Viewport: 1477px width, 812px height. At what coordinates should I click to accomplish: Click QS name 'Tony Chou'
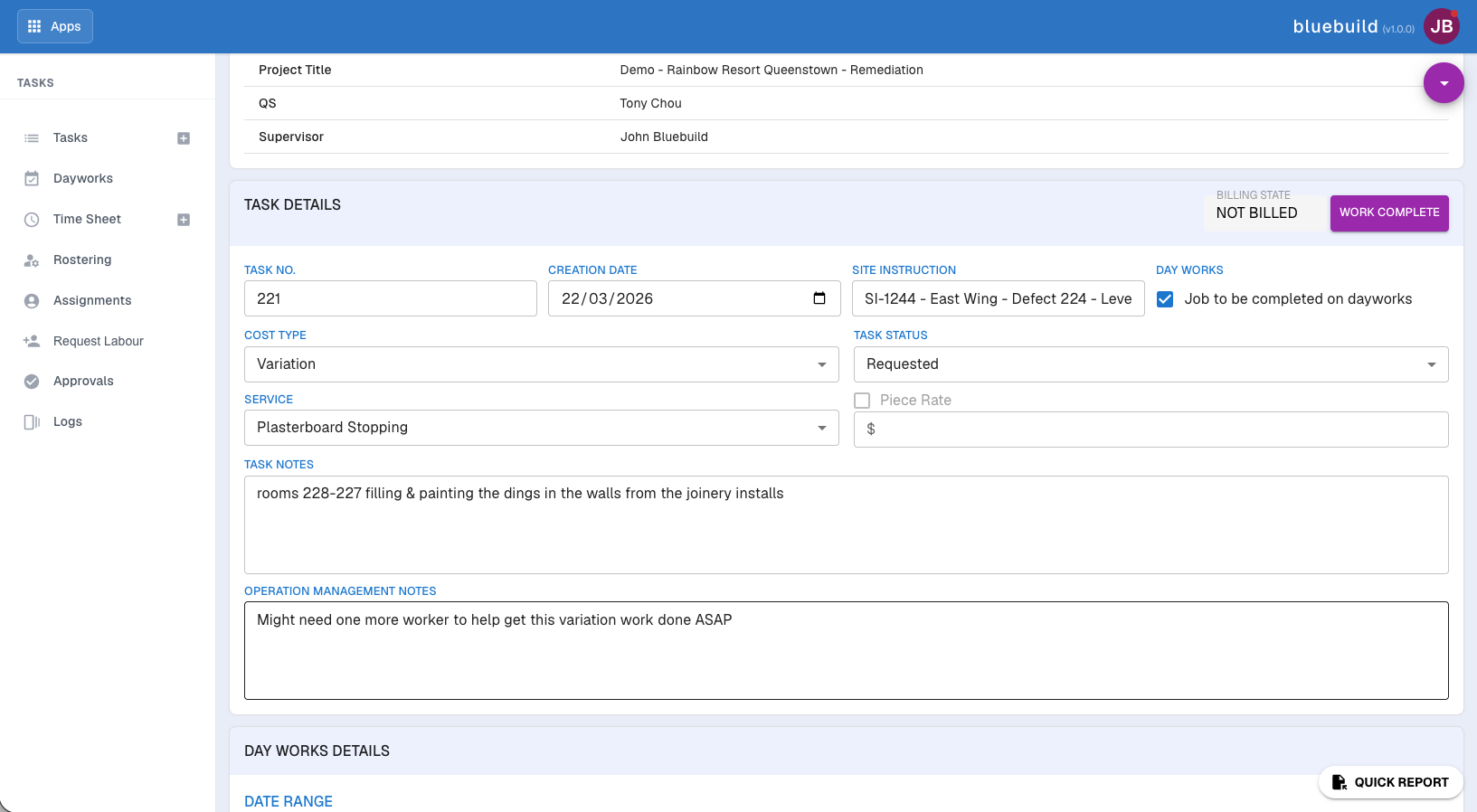pyautogui.click(x=651, y=103)
